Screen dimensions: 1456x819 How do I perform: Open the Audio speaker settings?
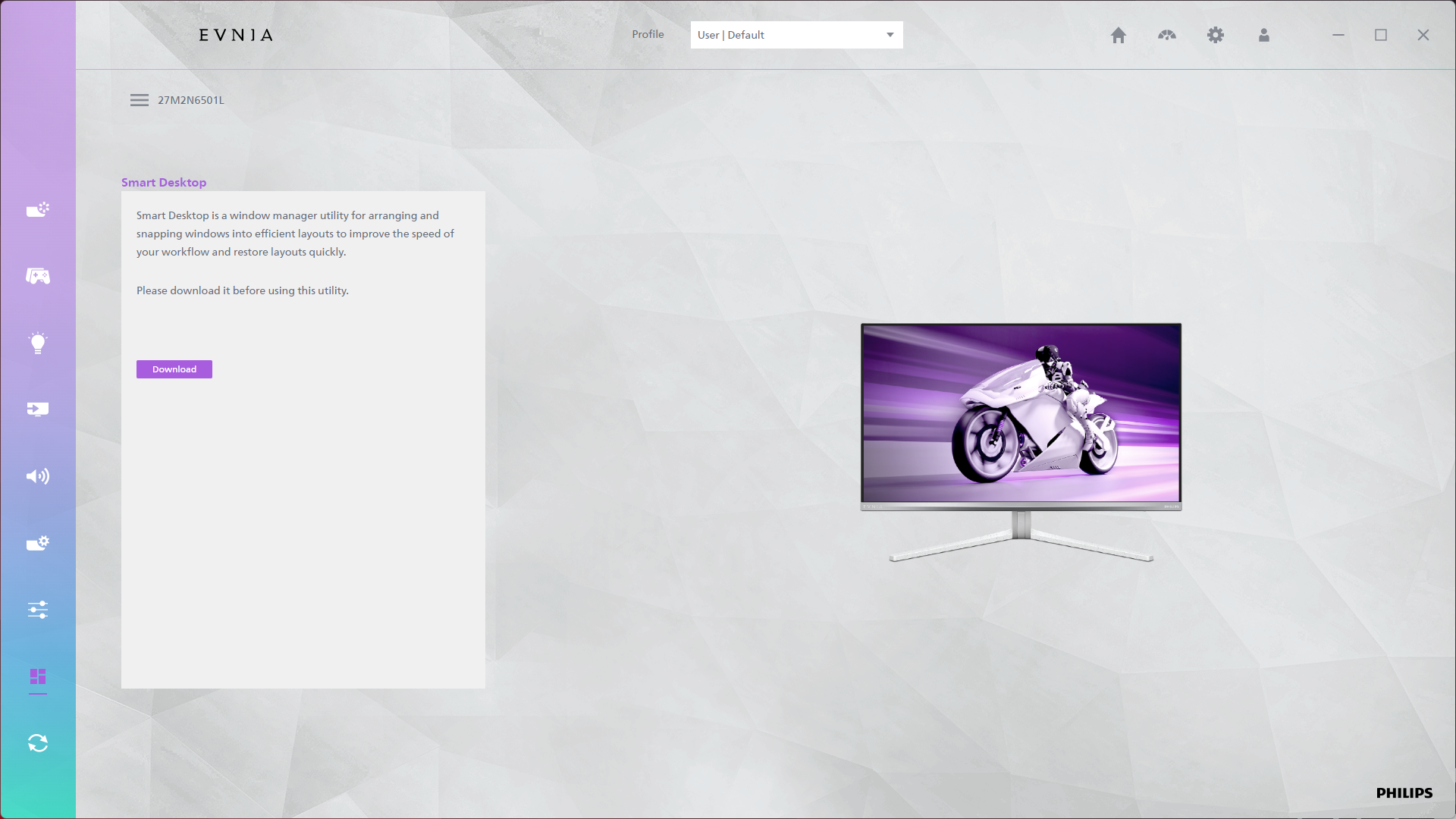point(38,476)
